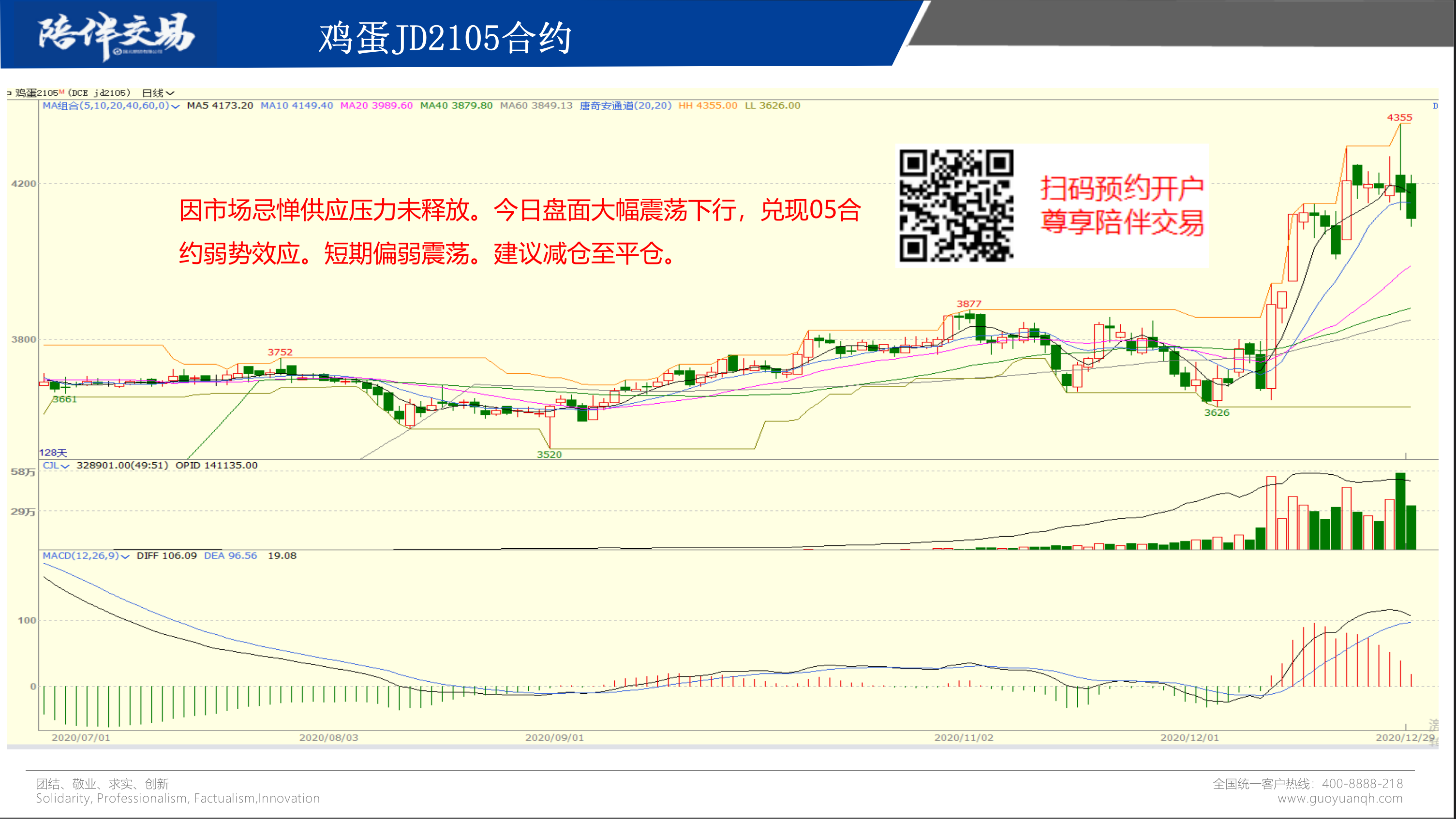This screenshot has height=819, width=1456.
Task: Click the hotline number 400-8888-218
Action: pos(1362,784)
